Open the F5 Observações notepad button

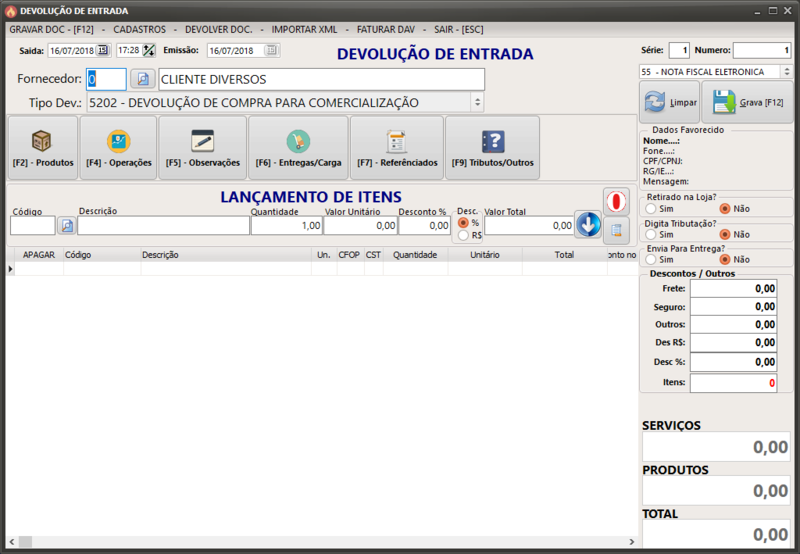coord(203,148)
